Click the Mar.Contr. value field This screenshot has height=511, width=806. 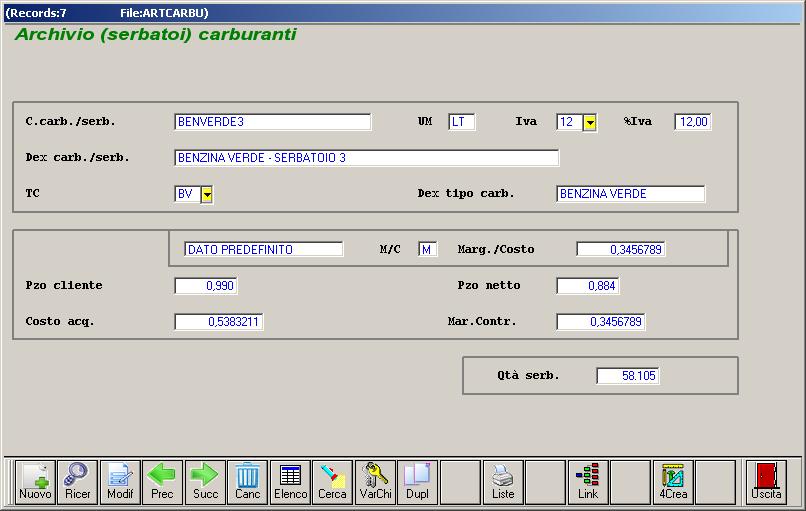pyautogui.click(x=601, y=322)
